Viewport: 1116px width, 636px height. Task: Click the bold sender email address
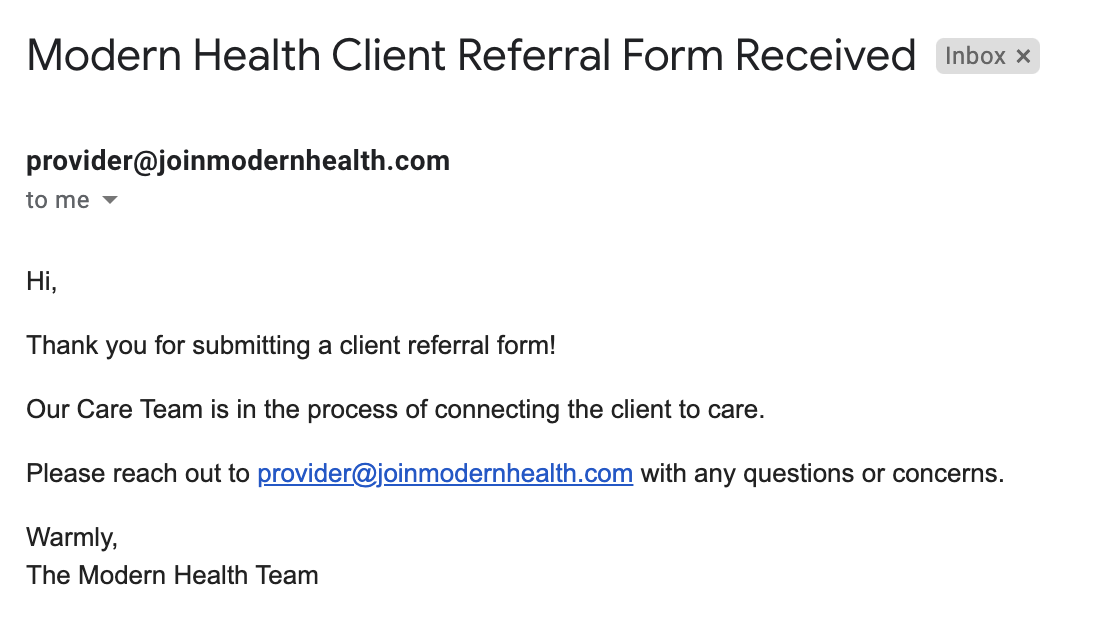238,161
